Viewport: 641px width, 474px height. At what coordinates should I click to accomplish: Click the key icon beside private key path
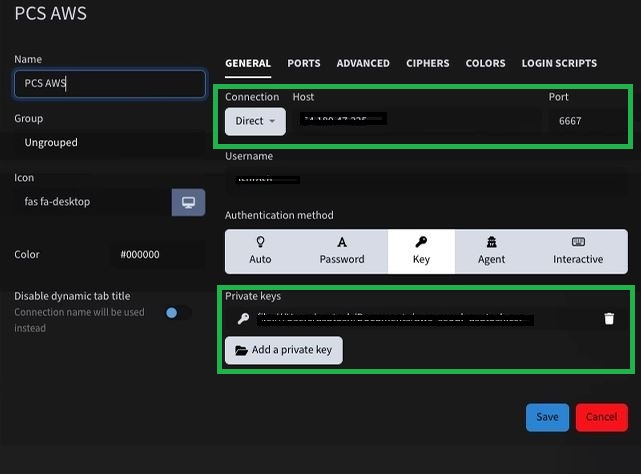(x=243, y=319)
